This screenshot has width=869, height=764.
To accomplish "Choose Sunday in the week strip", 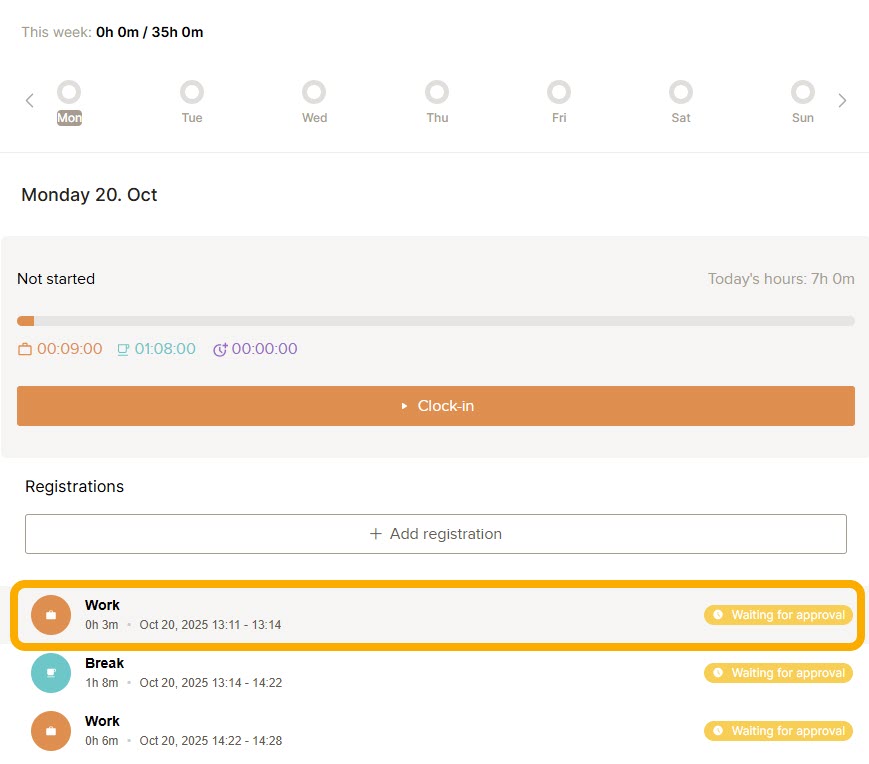I will (x=803, y=93).
